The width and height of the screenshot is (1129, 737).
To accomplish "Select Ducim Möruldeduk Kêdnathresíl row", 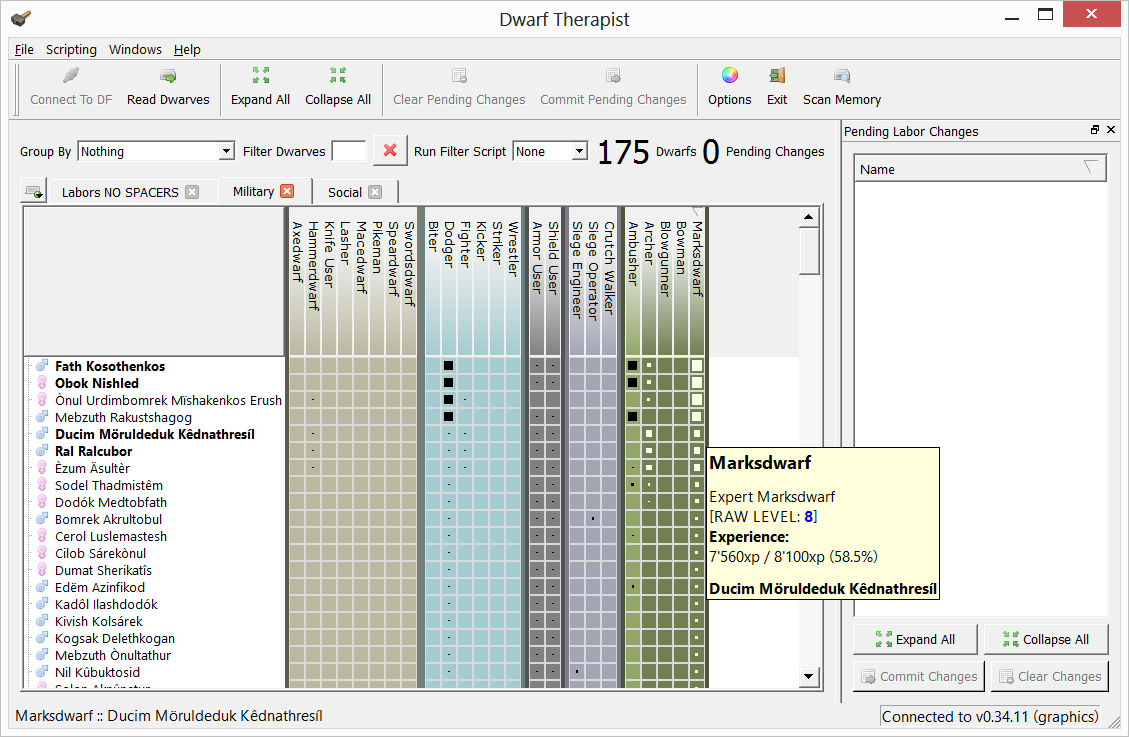I will pyautogui.click(x=155, y=434).
